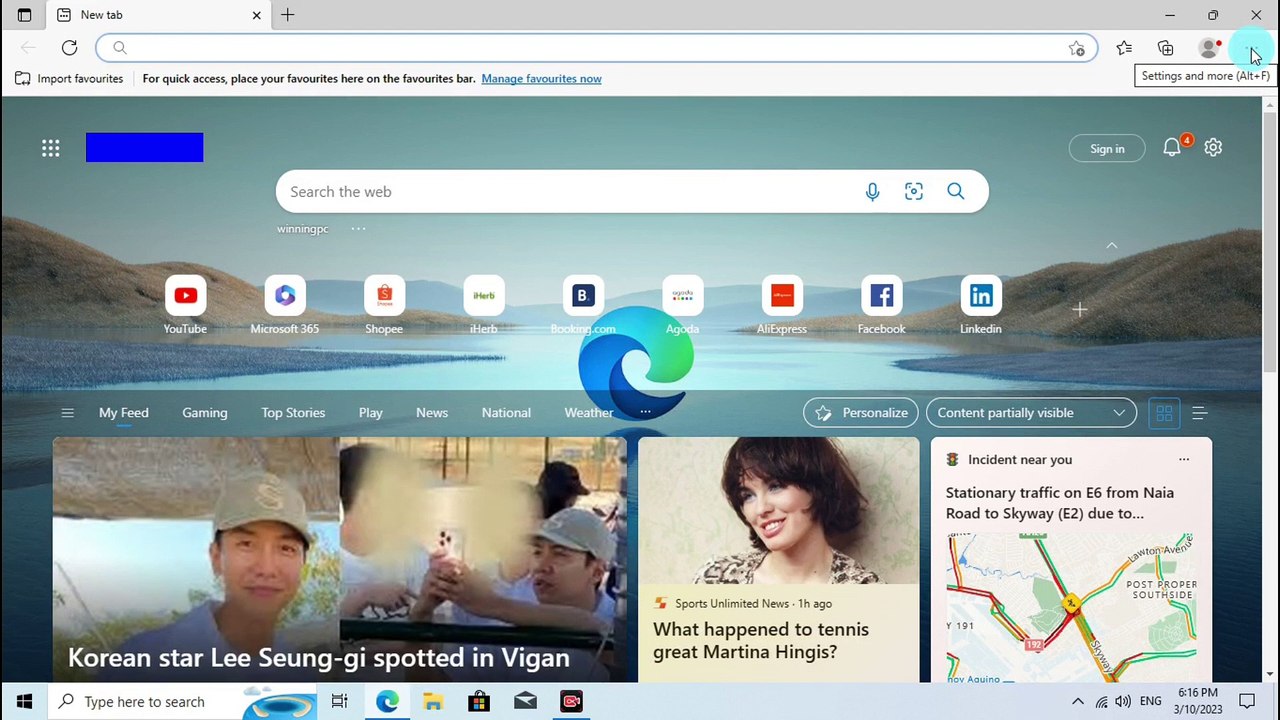Start voice search microphone
The height and width of the screenshot is (720, 1280).
(872, 191)
